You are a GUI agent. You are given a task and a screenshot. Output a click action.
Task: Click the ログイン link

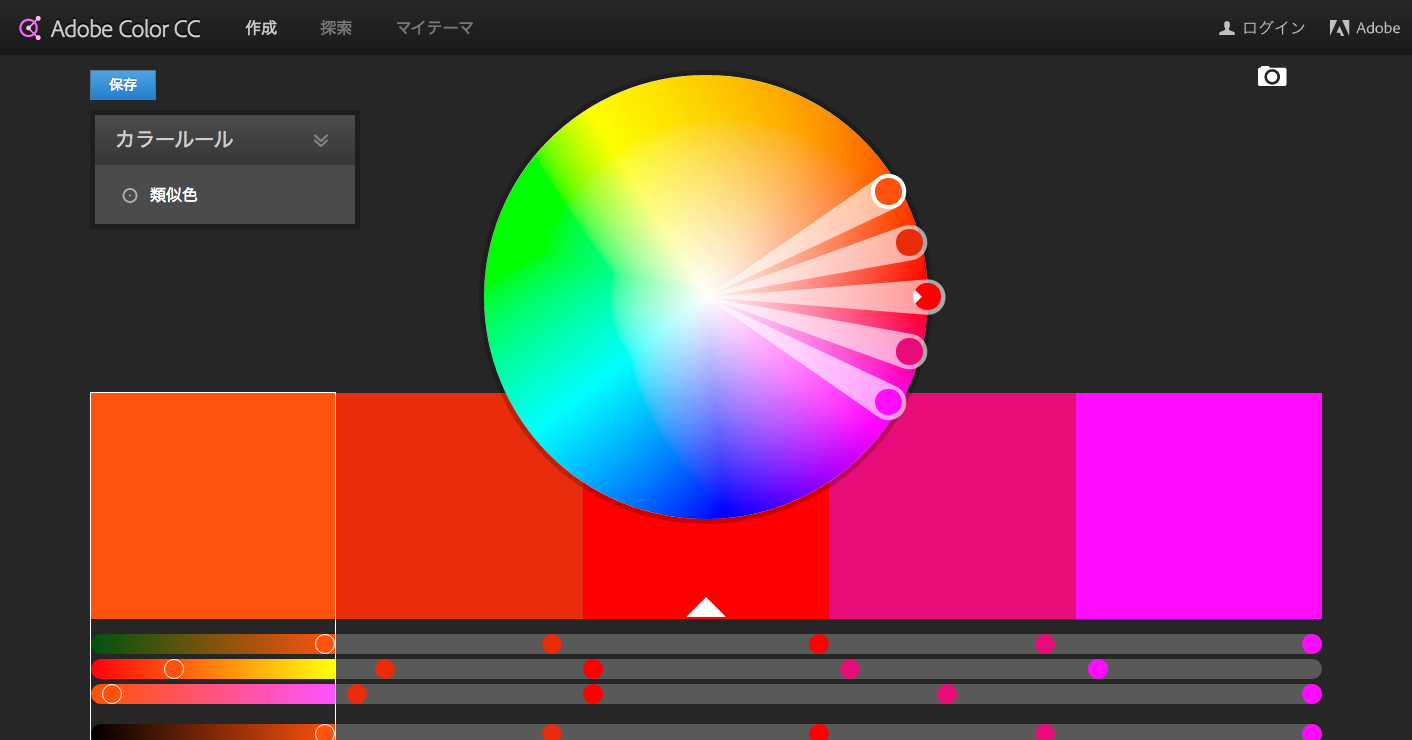click(x=1274, y=28)
